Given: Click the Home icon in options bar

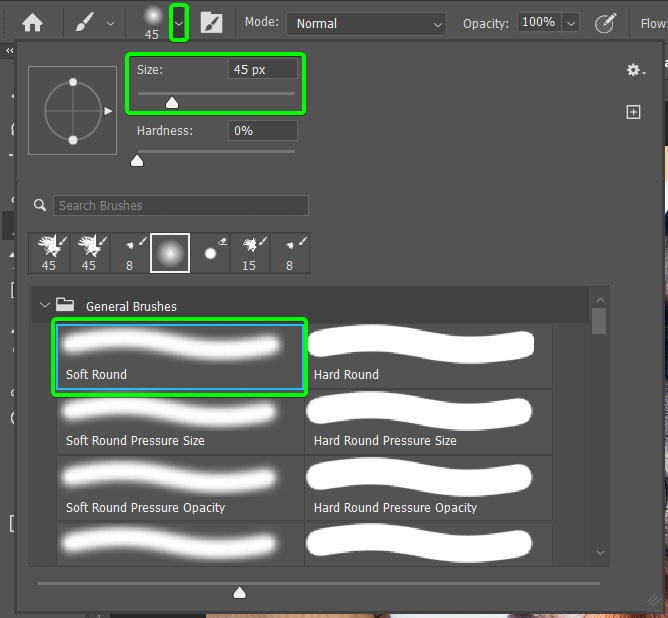Looking at the screenshot, I should pyautogui.click(x=32, y=23).
